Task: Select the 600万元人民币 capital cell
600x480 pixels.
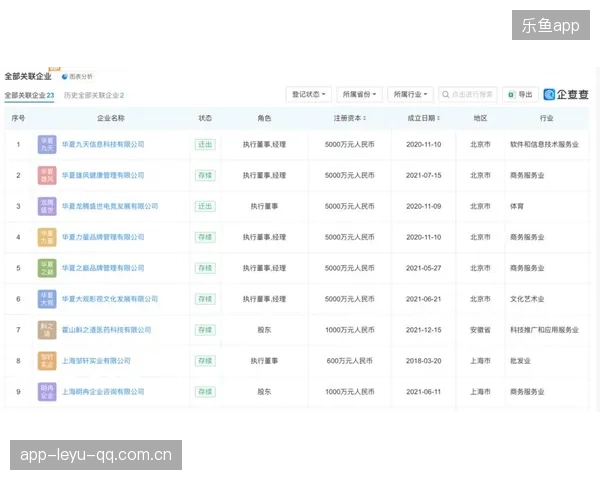Action: [349, 361]
